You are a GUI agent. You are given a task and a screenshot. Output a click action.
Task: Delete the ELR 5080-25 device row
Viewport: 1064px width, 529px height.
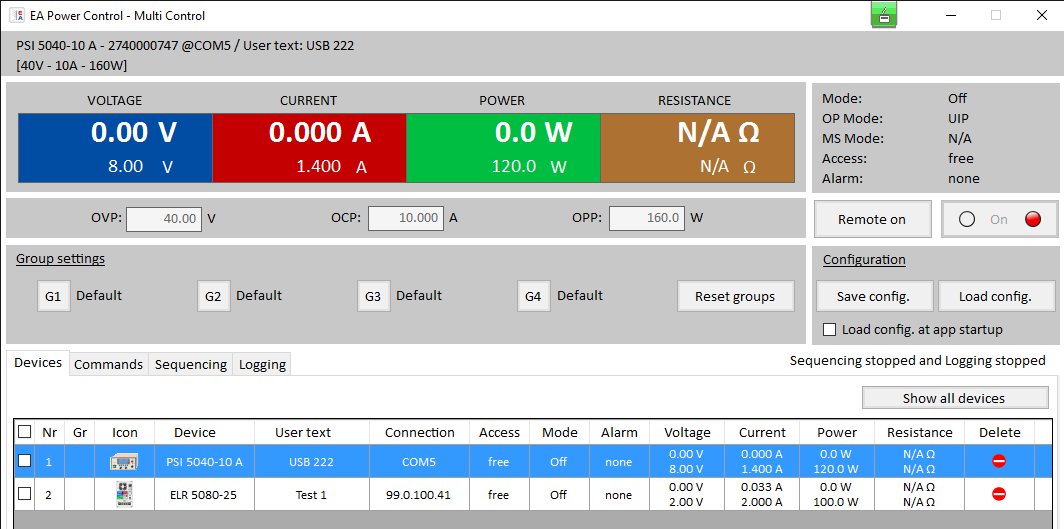pos(999,494)
